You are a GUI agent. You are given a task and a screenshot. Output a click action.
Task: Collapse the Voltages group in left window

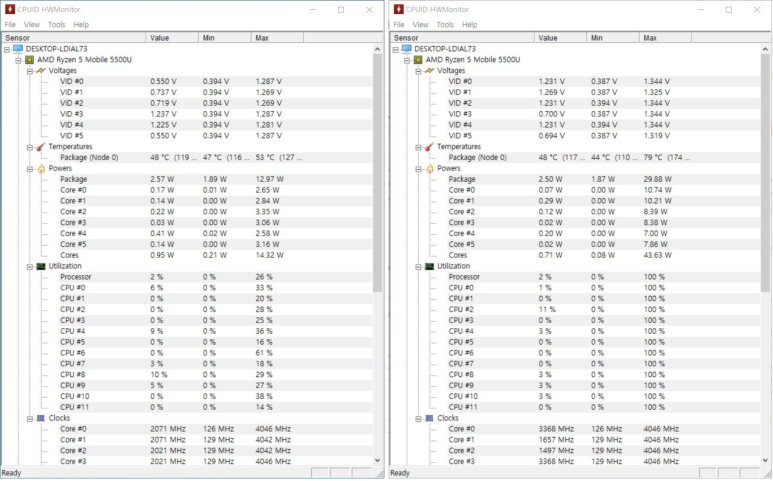30,71
